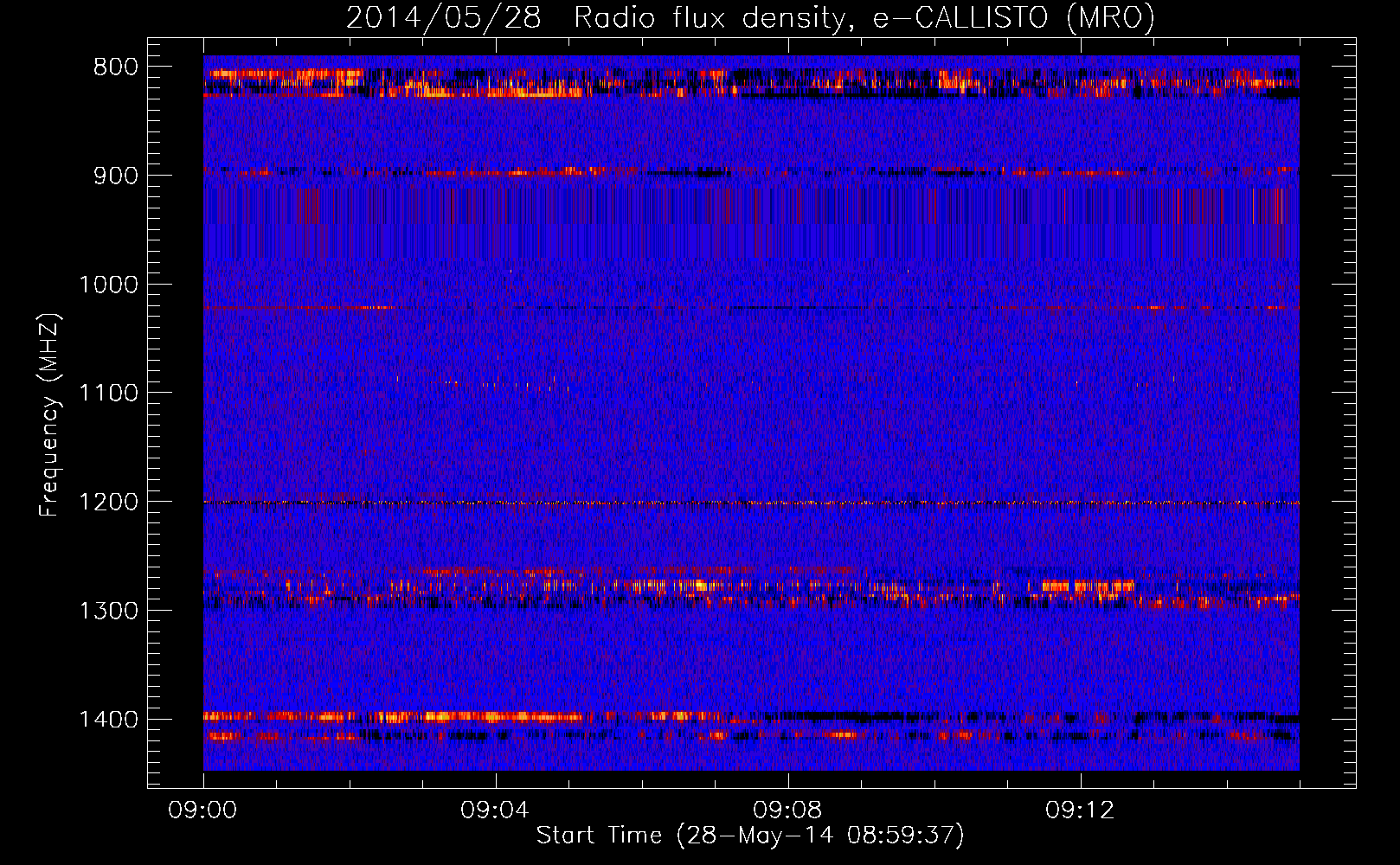
Task: Click the 09:08 time tick label
Action: pyautogui.click(x=788, y=811)
